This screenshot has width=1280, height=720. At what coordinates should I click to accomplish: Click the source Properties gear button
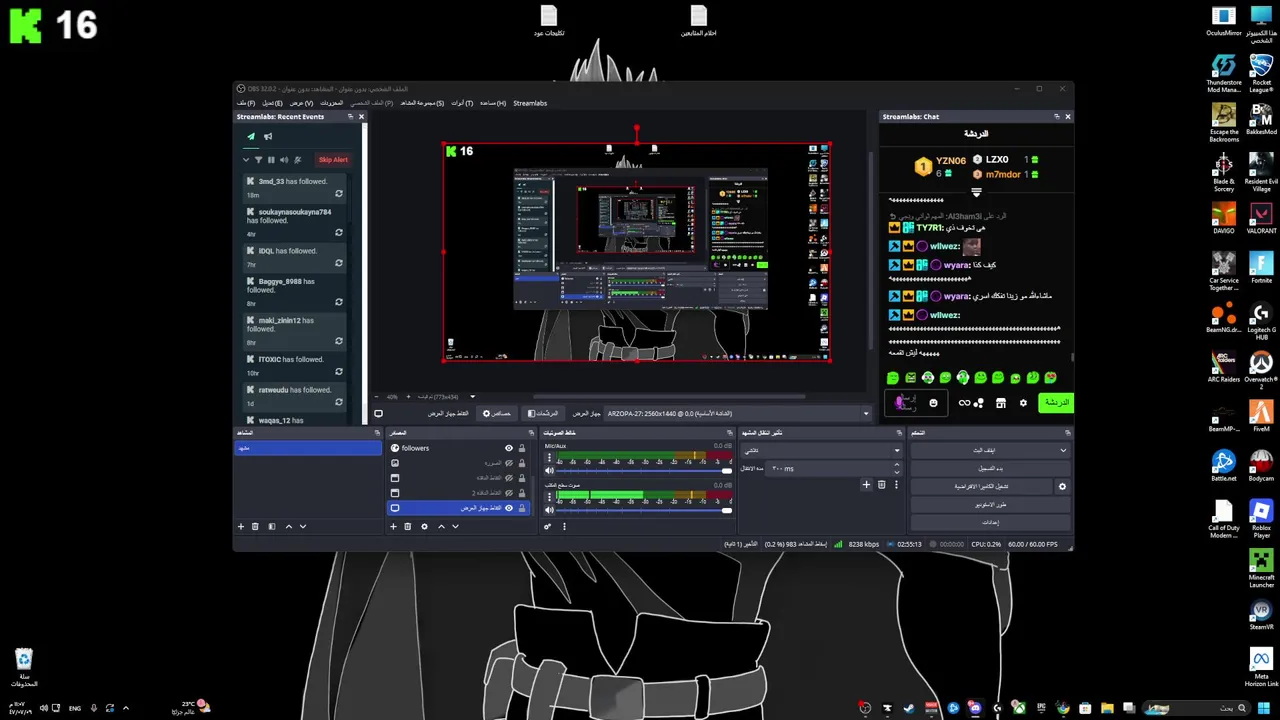[x=497, y=413]
